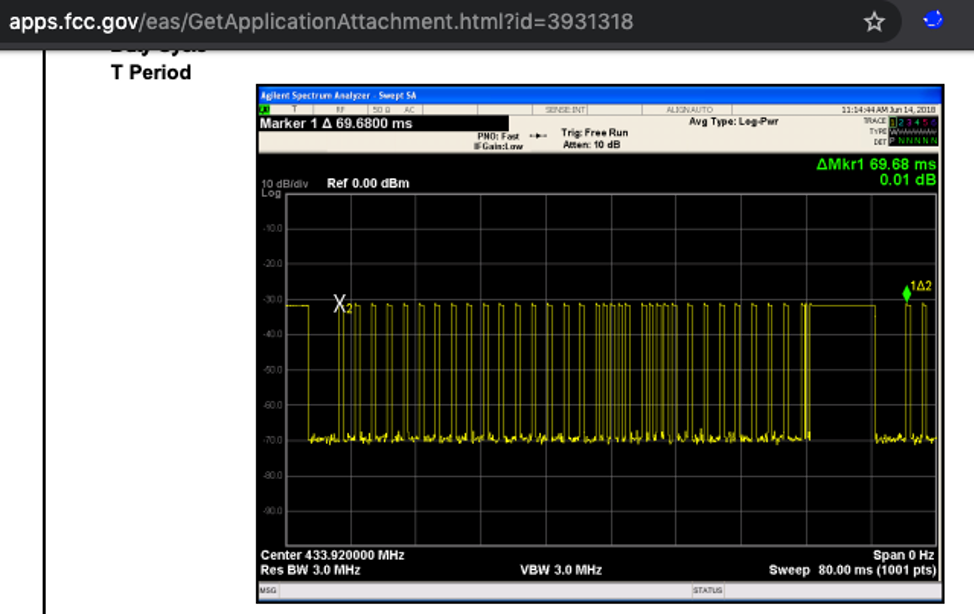Click the "-10.0" y-axis label
This screenshot has width=974, height=614.
pyautogui.click(x=273, y=229)
